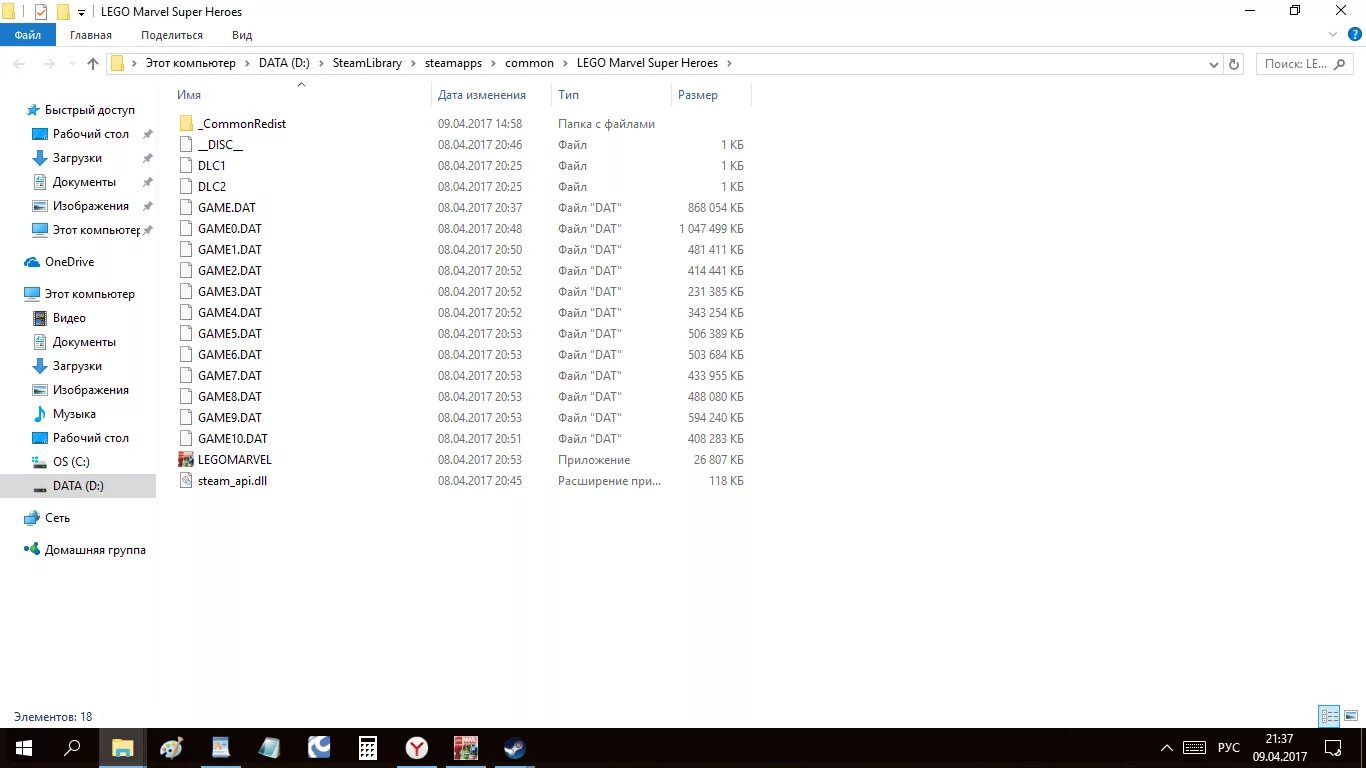Open the View (Вид) ribbon tab

coord(242,35)
